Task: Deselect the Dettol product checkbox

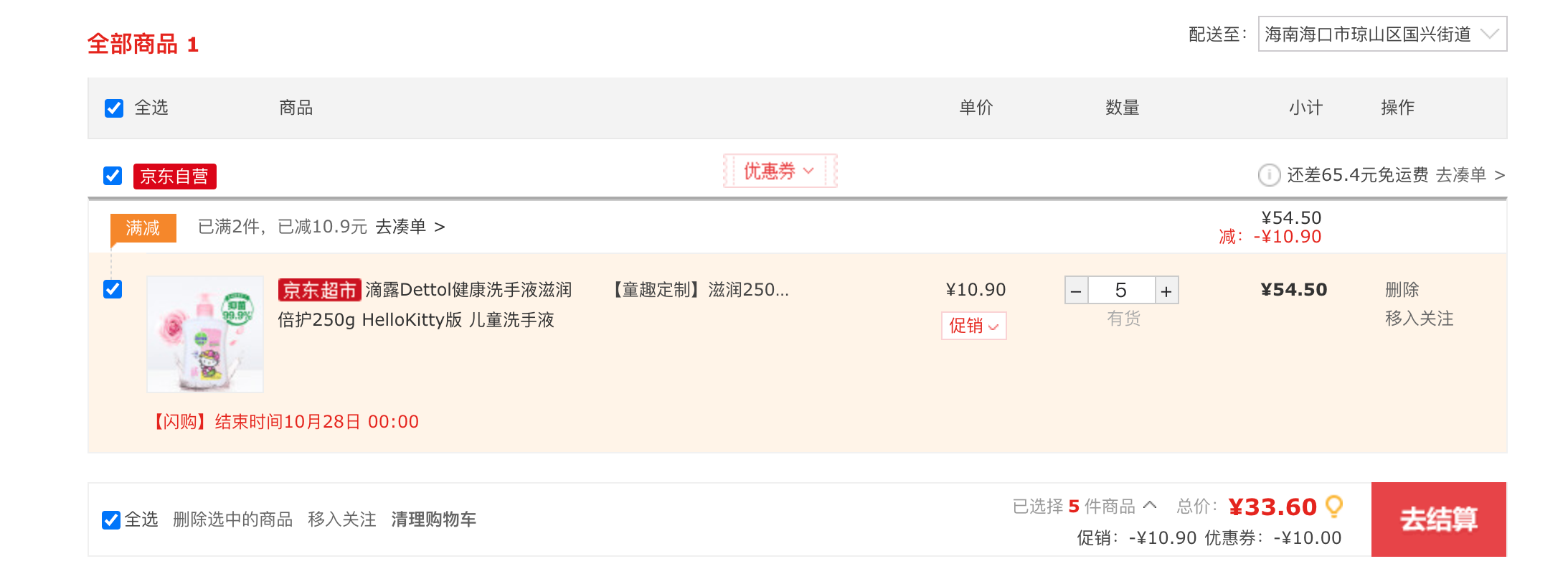Action: pyautogui.click(x=113, y=289)
